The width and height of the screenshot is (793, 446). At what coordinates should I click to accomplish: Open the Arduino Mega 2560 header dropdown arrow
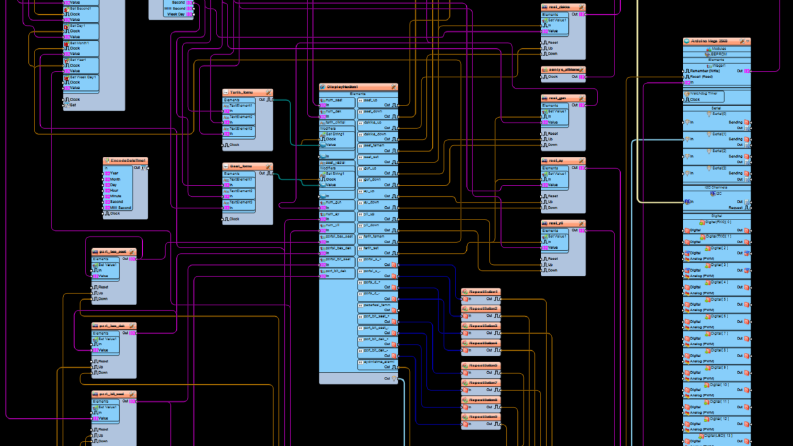[x=747, y=41]
